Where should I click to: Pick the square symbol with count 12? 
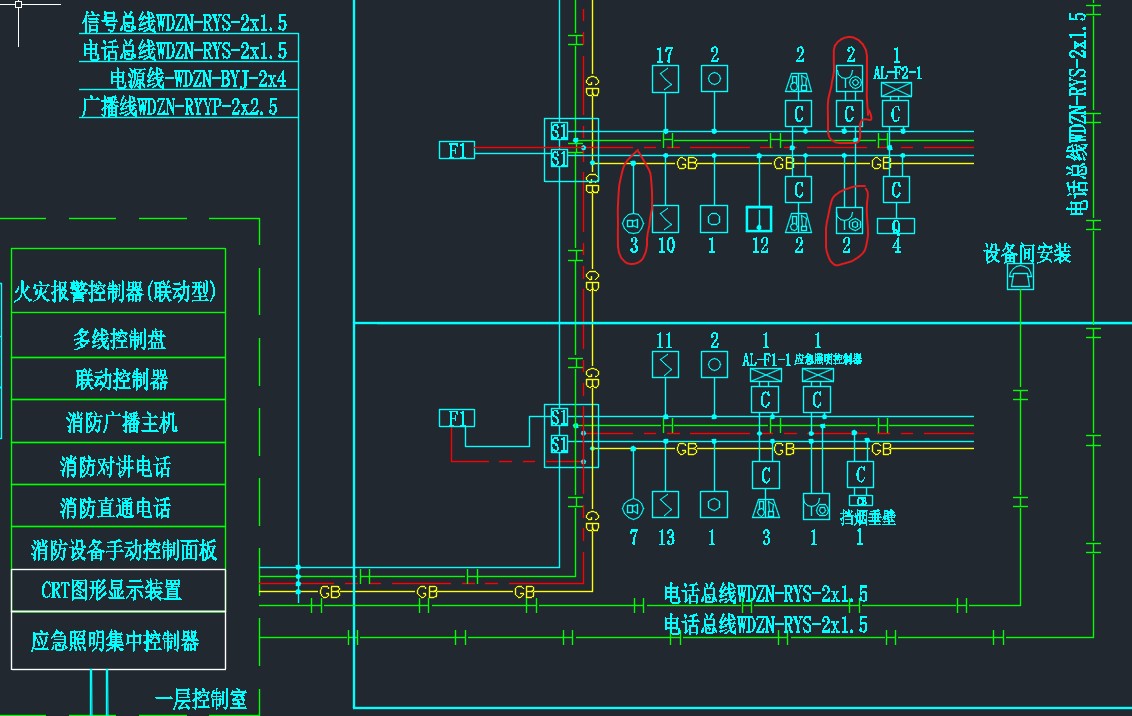(x=759, y=219)
